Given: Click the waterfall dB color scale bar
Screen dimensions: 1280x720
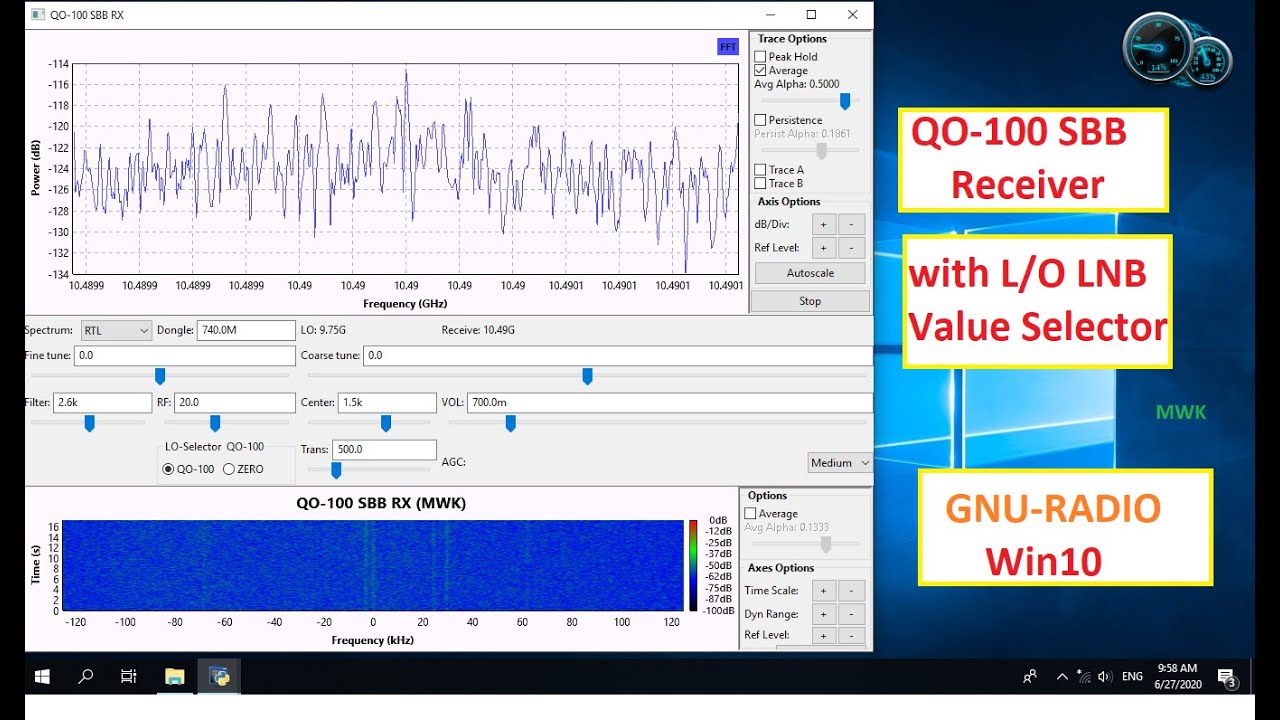Looking at the screenshot, I should tap(693, 565).
